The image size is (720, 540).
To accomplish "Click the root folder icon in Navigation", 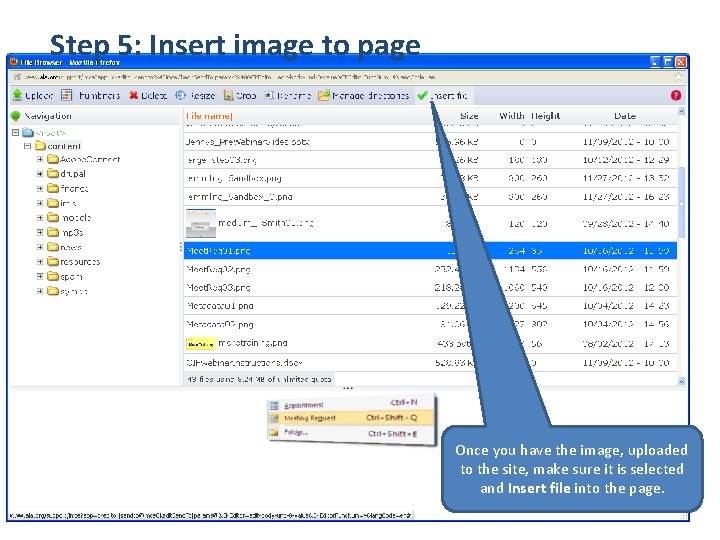I will click(x=28, y=132).
